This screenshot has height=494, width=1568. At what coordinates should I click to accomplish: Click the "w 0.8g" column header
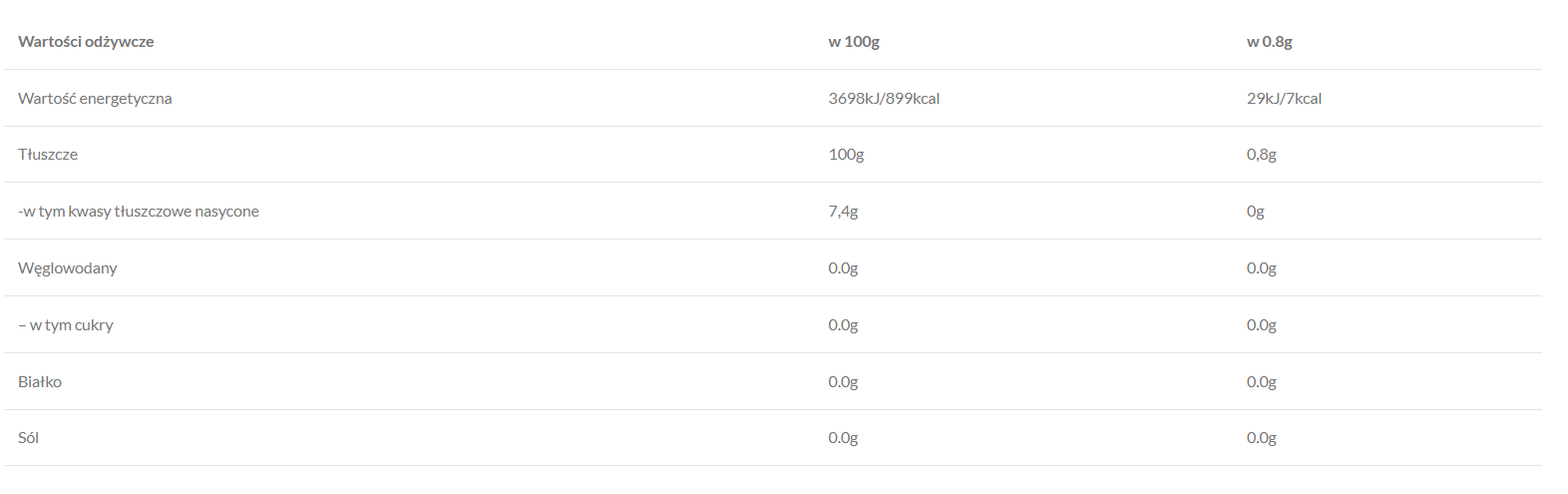click(1269, 42)
